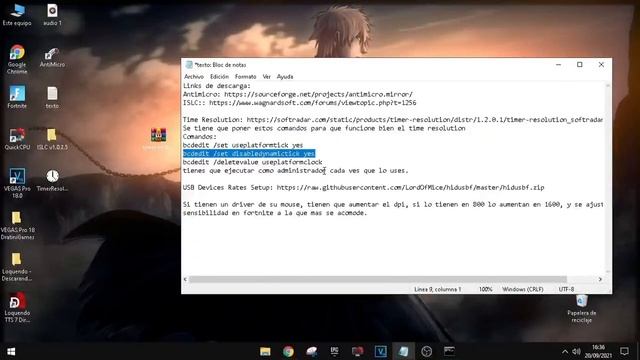Show hidden system tray icons
The height and width of the screenshot is (360, 640).
(565, 351)
